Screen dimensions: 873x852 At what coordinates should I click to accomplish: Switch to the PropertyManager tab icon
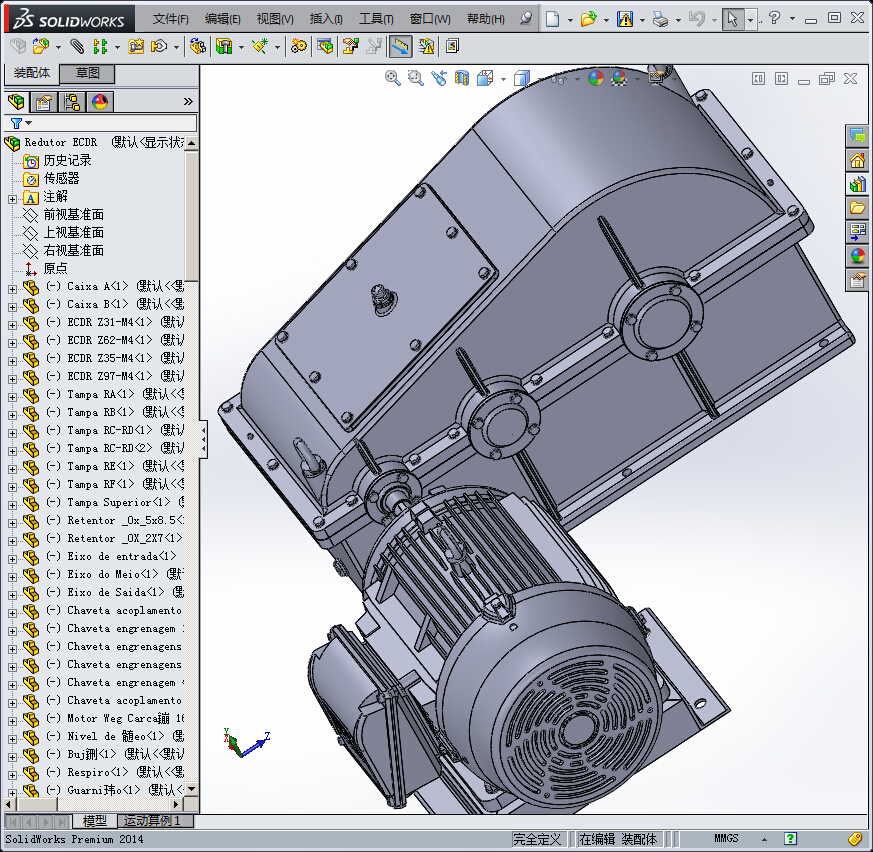click(44, 102)
